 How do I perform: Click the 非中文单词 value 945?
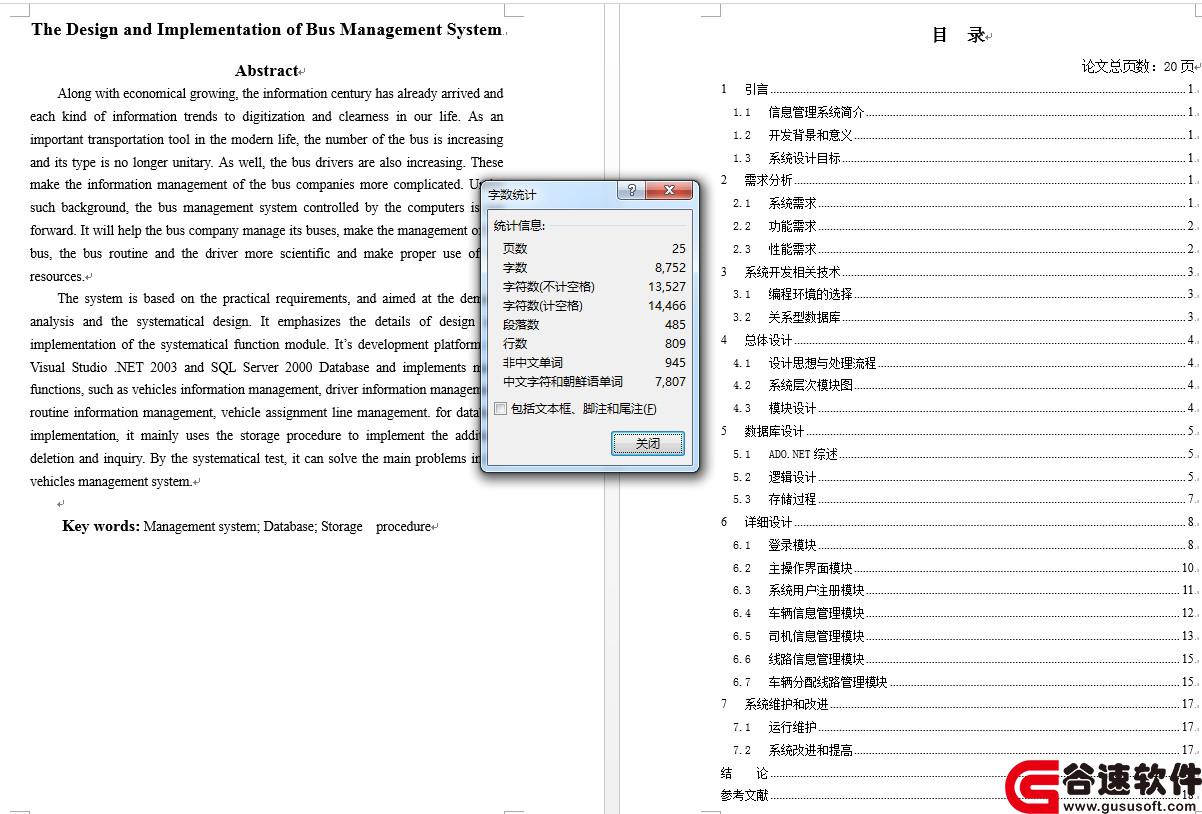tap(675, 363)
